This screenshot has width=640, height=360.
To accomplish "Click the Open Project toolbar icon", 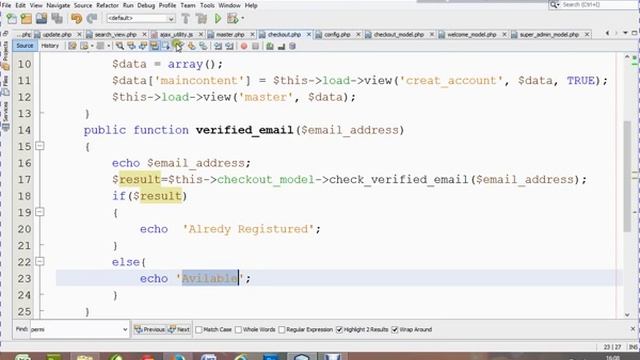I will click(41, 18).
